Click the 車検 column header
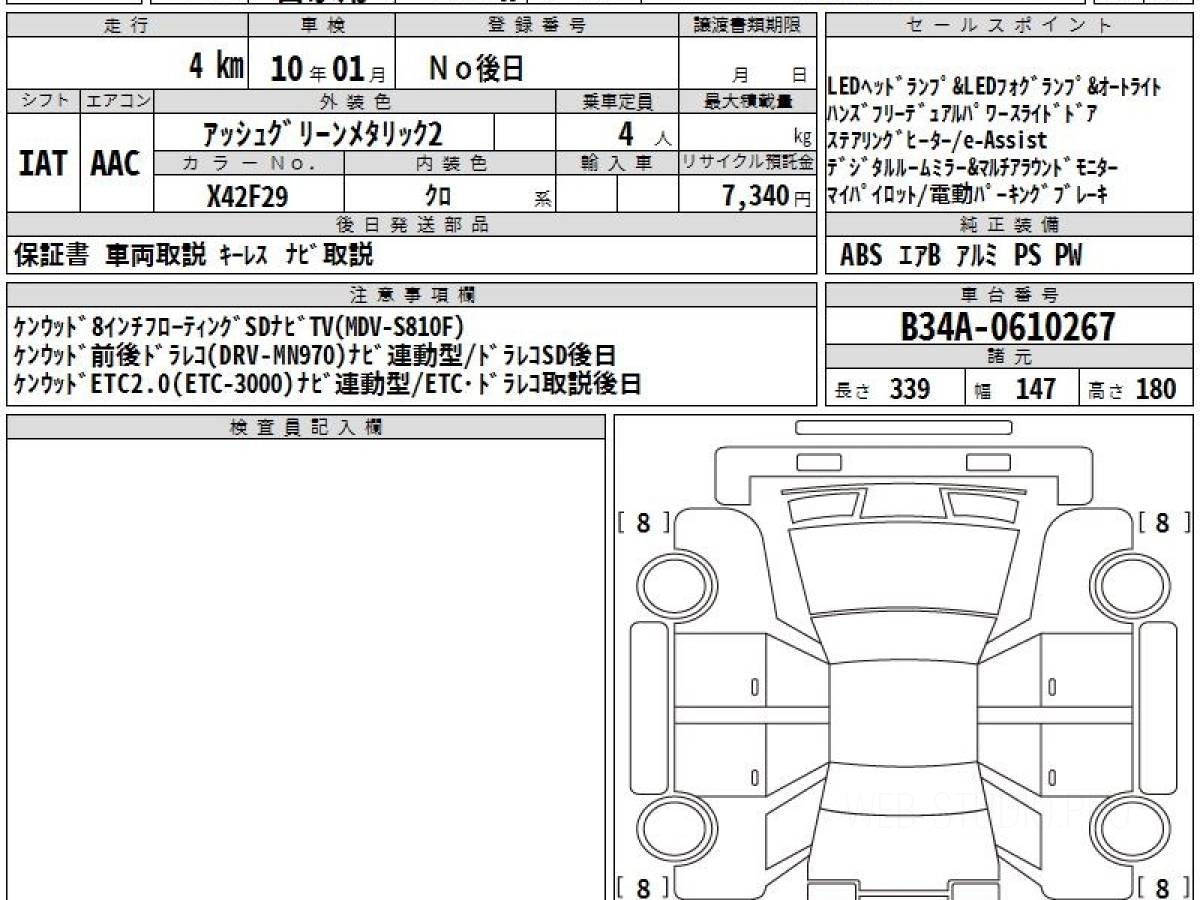 [x=322, y=26]
